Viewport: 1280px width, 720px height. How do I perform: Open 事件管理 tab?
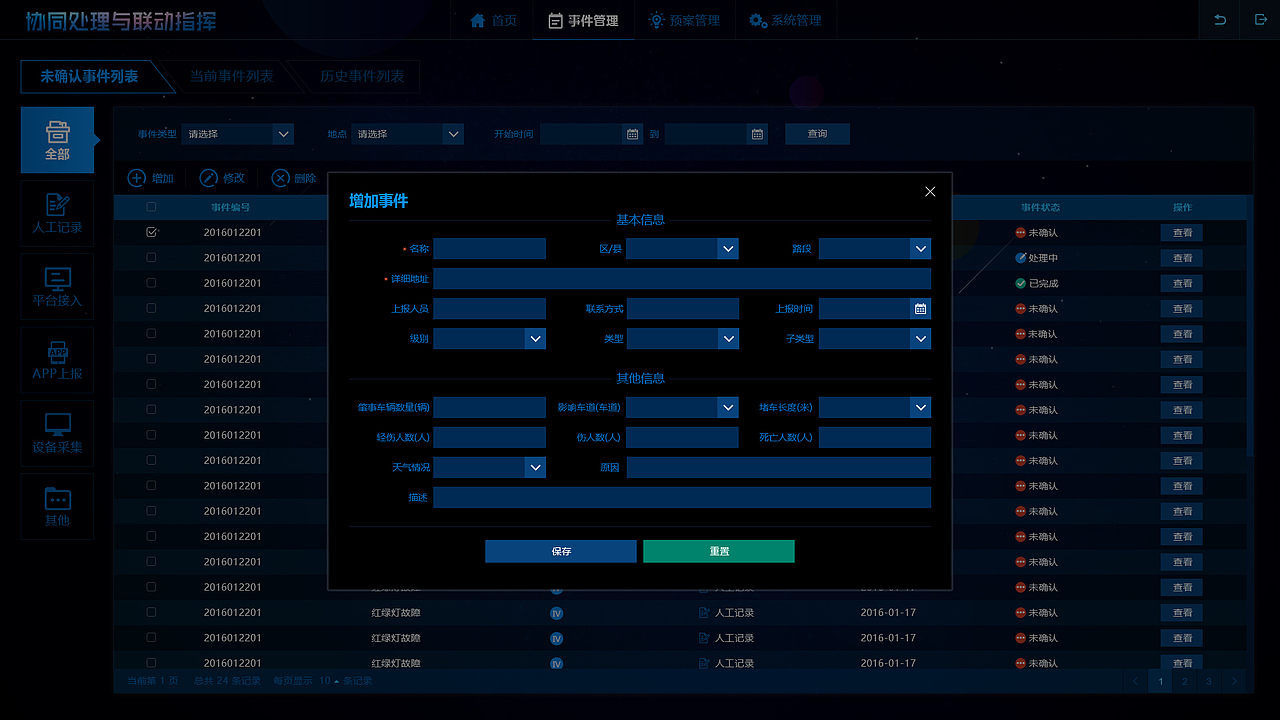point(583,20)
